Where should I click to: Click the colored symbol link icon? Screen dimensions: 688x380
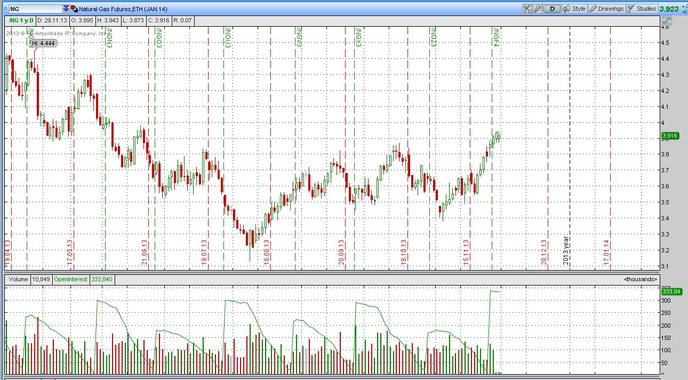[x=74, y=9]
